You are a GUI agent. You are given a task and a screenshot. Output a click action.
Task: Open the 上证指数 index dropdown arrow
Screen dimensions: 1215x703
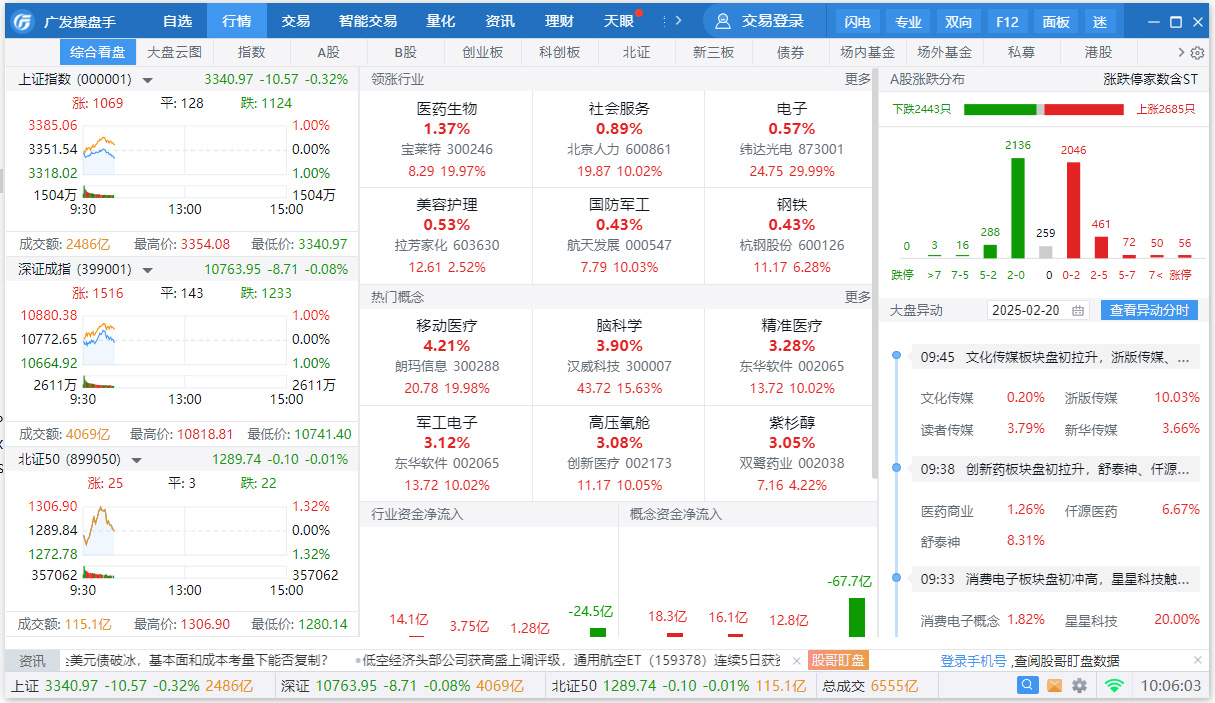[x=146, y=80]
